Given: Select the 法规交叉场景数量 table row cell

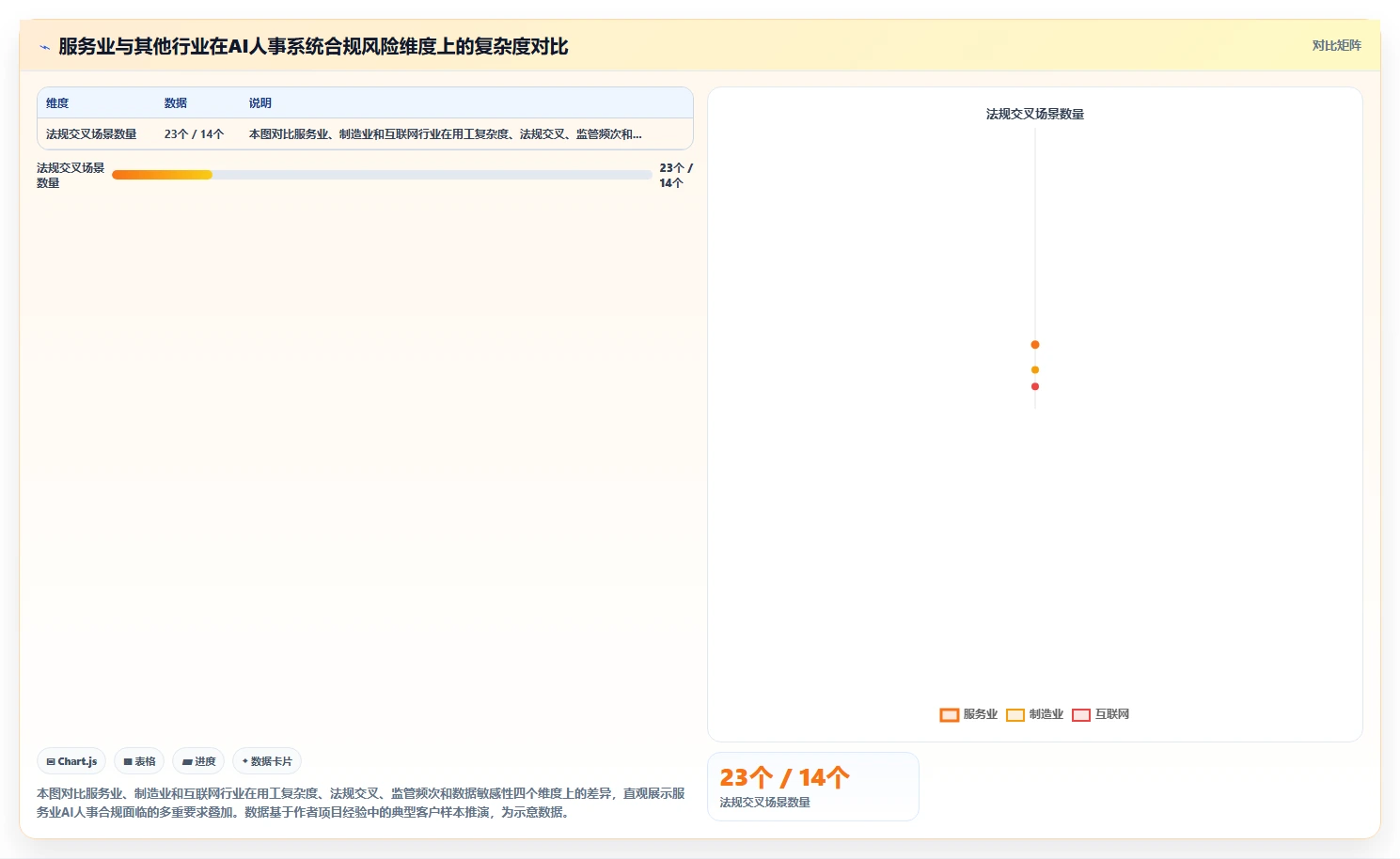Looking at the screenshot, I should (x=91, y=134).
